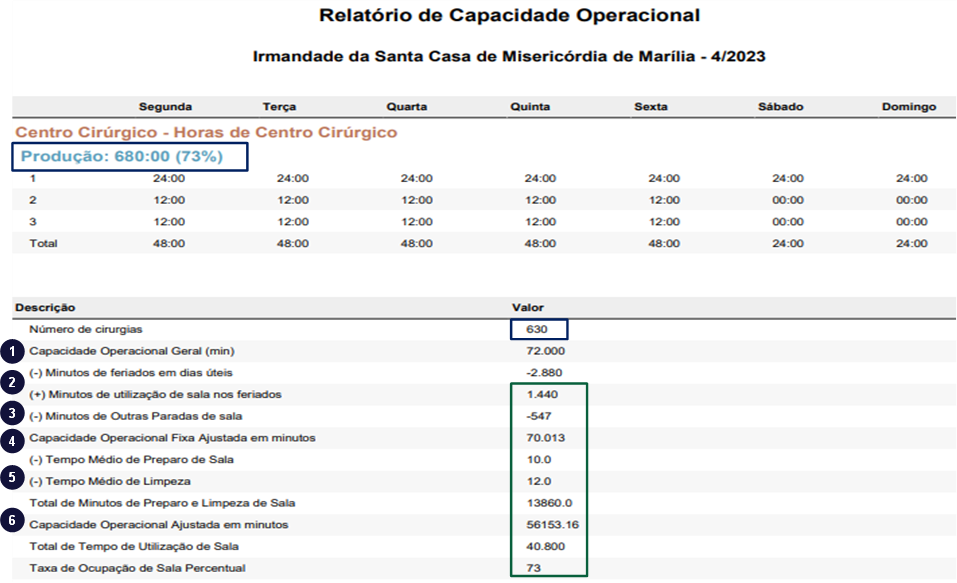Click the value 1.440

click(x=543, y=394)
